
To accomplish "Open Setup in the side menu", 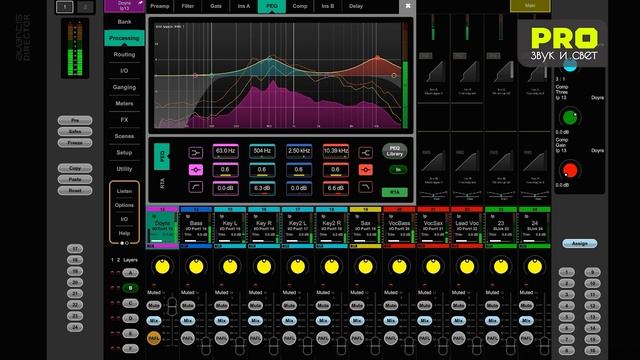I will coord(124,152).
